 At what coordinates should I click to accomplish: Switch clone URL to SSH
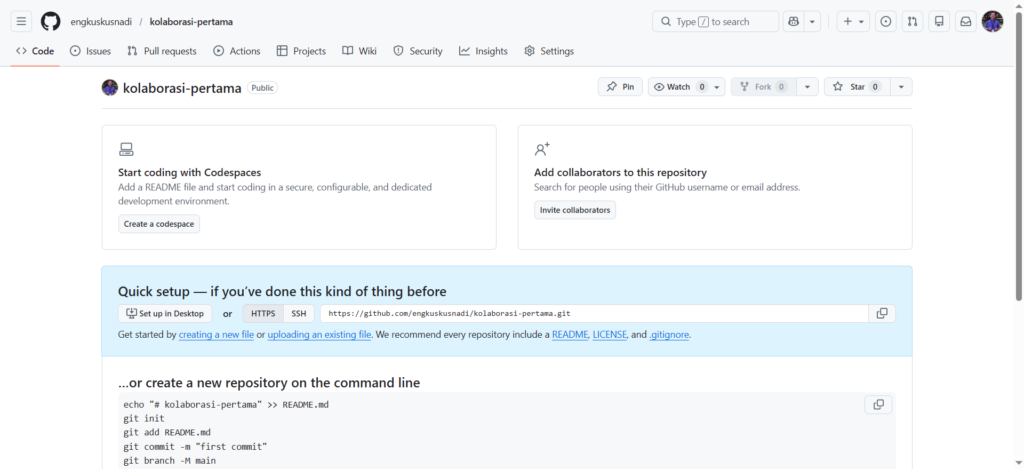(x=298, y=313)
